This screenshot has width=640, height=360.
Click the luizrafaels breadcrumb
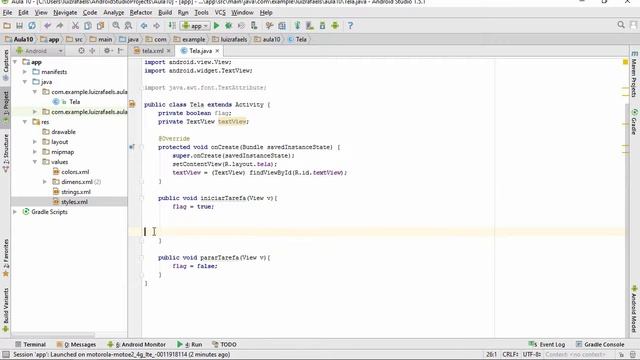[229, 40]
